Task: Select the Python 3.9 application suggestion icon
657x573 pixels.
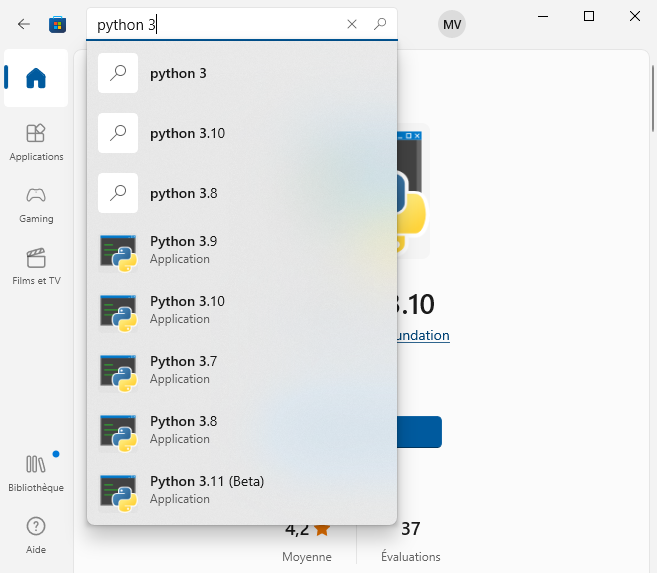Action: pos(118,253)
